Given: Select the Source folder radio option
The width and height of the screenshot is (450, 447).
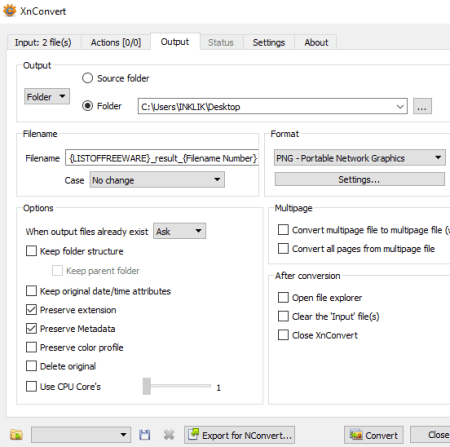Looking at the screenshot, I should (87, 78).
